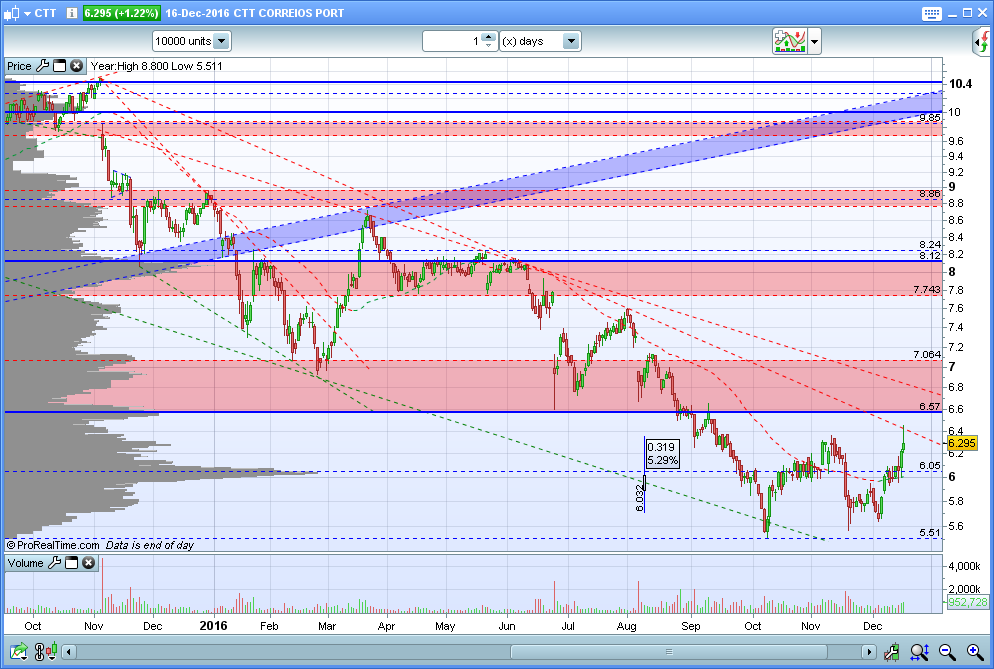Click the 5.51 level label
The image size is (994, 669).
pos(930,533)
